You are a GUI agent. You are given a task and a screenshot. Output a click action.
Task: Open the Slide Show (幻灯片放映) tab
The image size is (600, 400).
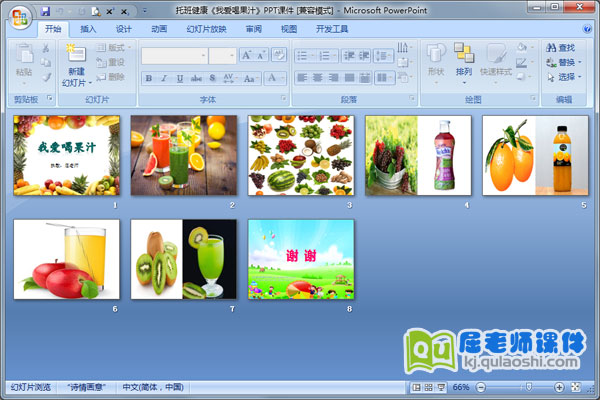(207, 29)
